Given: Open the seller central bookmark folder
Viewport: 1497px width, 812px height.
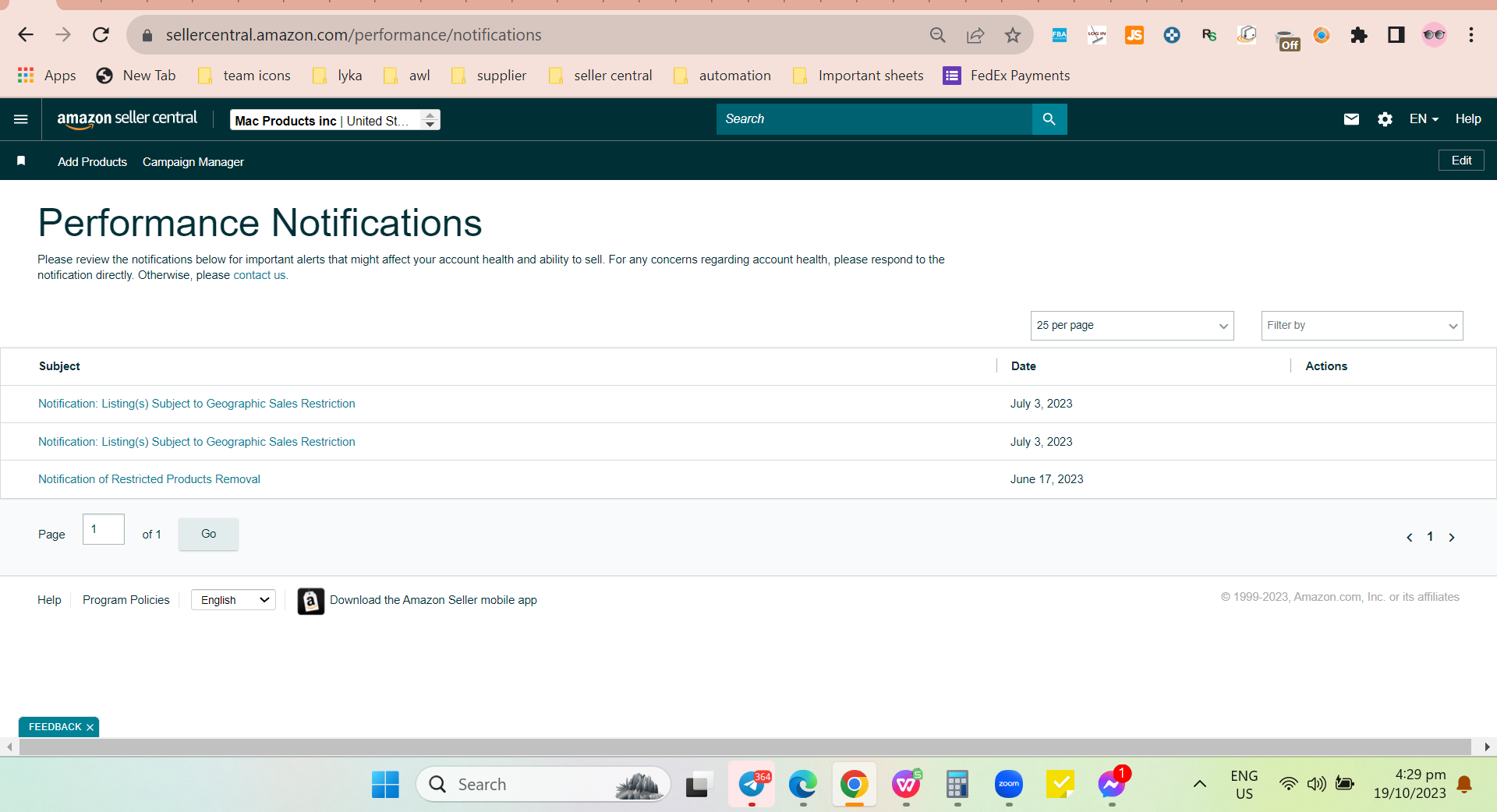Looking at the screenshot, I should 600,76.
